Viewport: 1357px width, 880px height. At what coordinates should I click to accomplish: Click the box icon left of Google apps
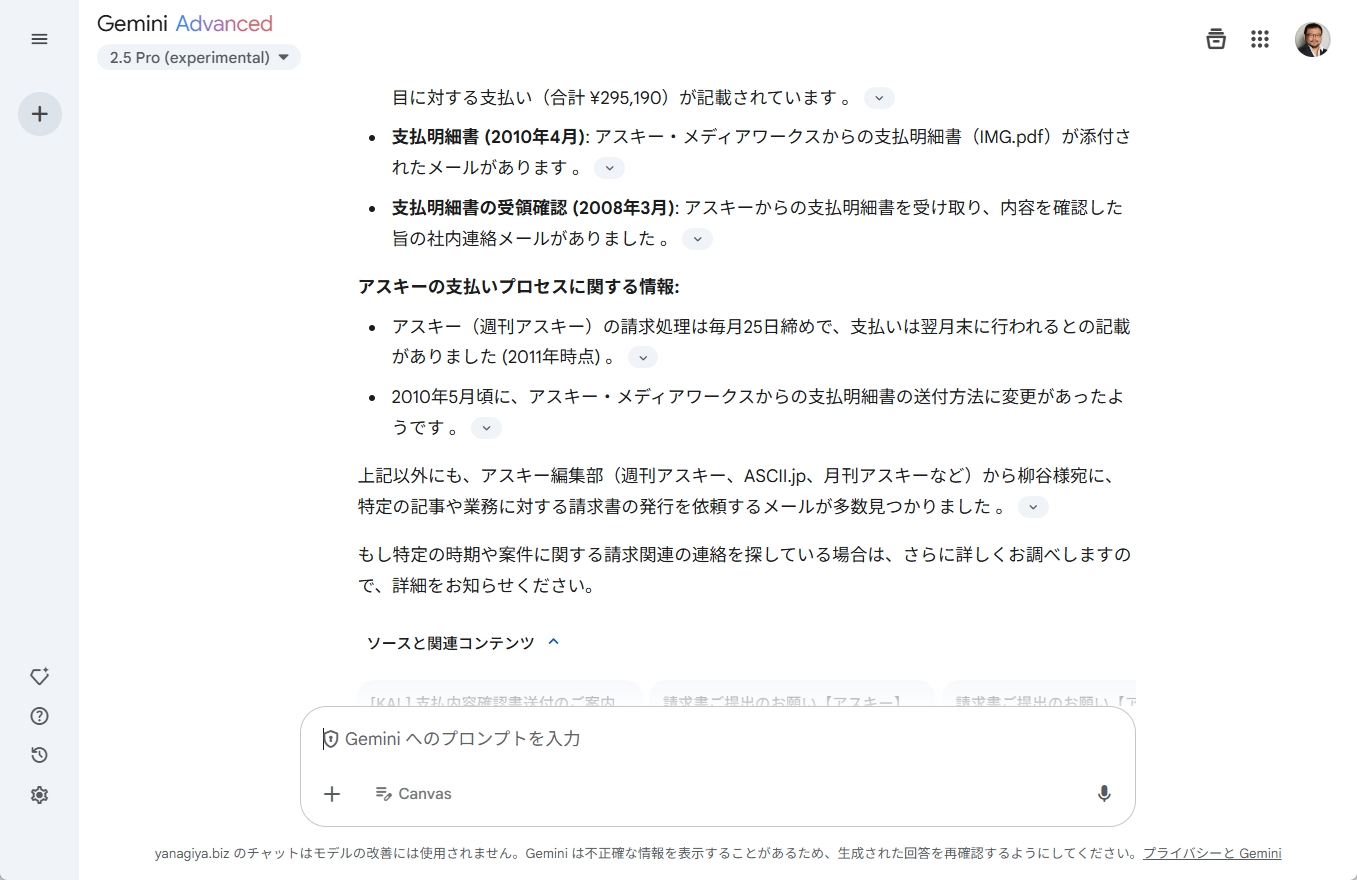point(1216,39)
